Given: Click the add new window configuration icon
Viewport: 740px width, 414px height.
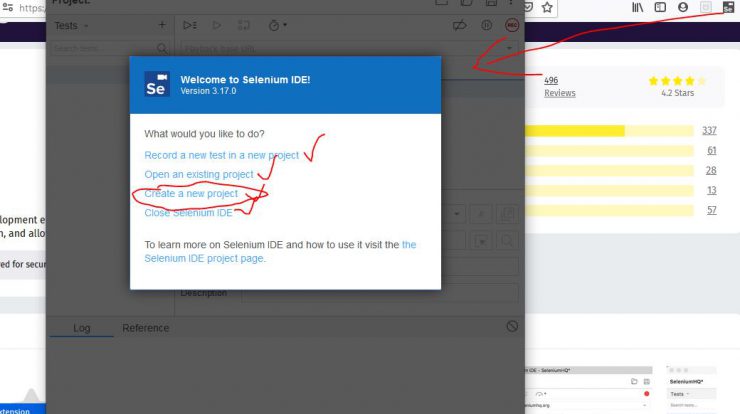Looking at the screenshot, I should pyautogui.click(x=507, y=214).
